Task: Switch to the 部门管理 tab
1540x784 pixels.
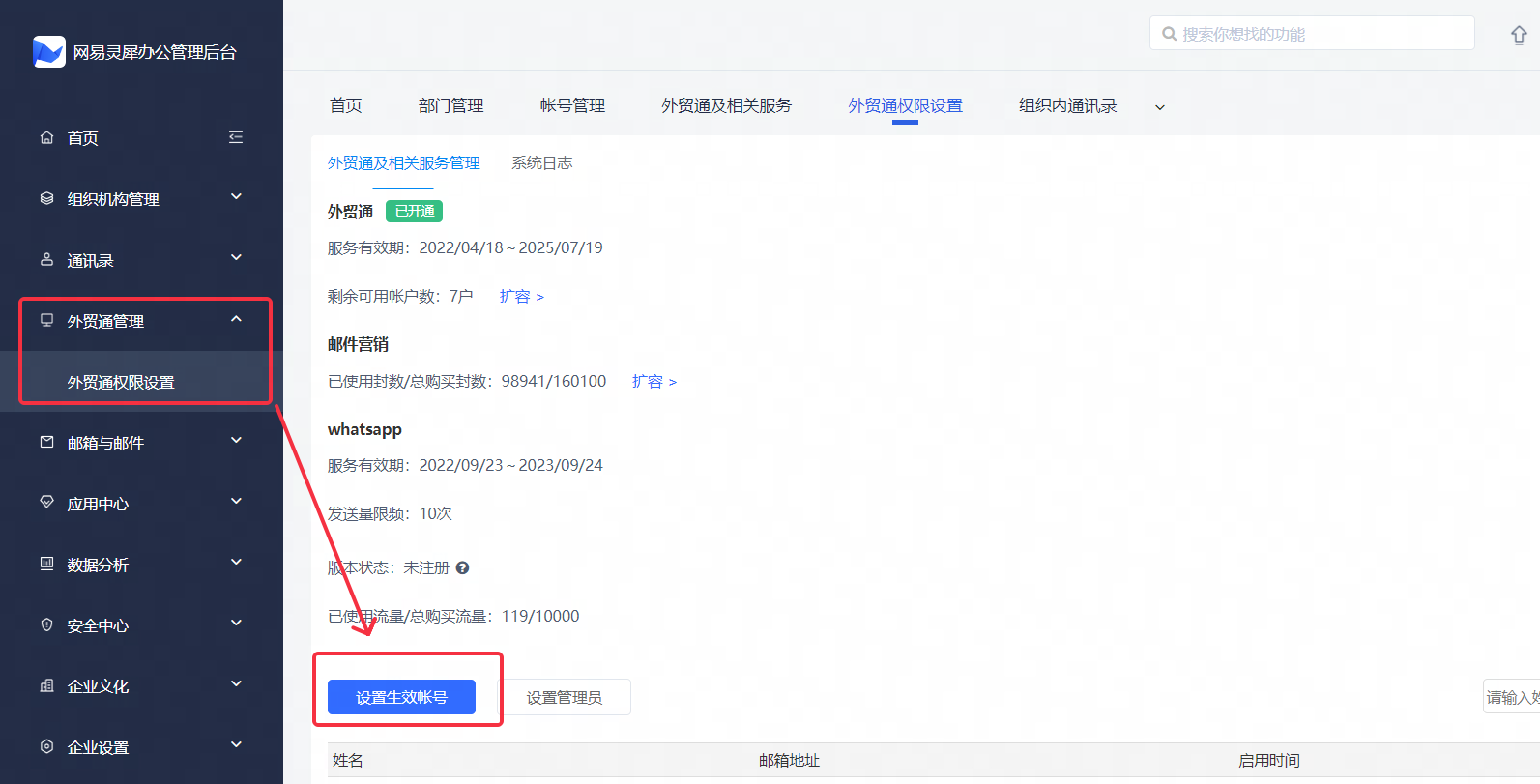Action: click(x=451, y=105)
